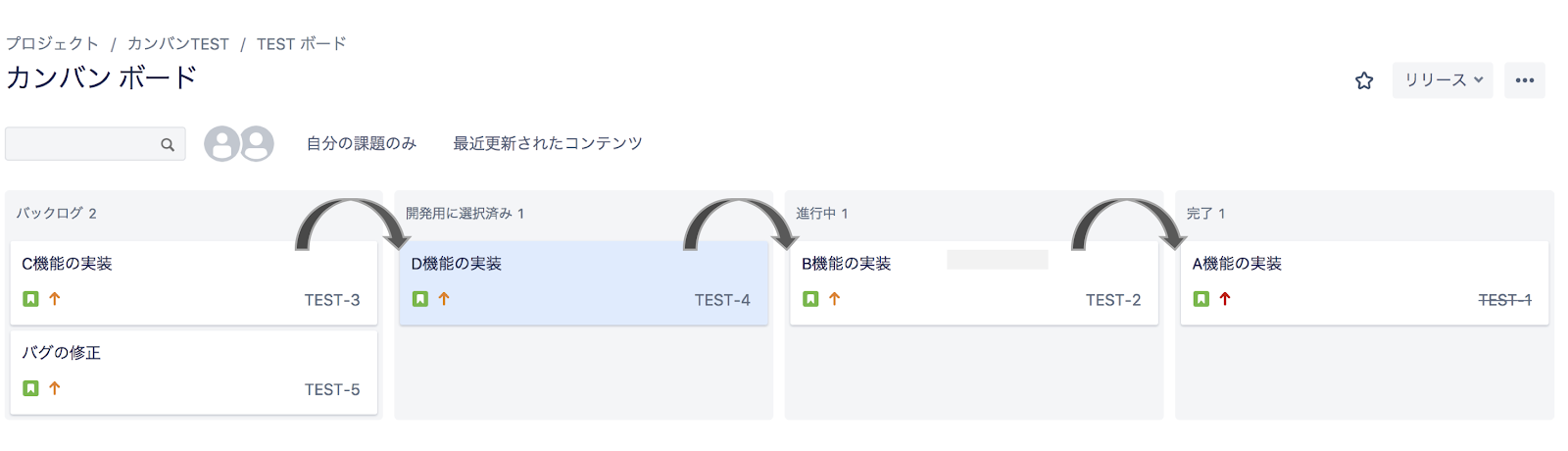This screenshot has height=451, width=1568.
Task: Click priority arrow on TEST-4 card
Action: click(x=444, y=299)
